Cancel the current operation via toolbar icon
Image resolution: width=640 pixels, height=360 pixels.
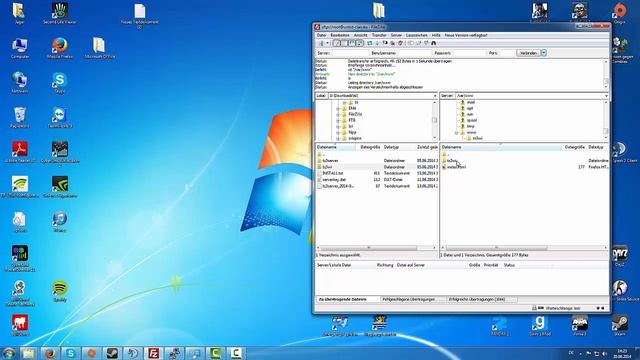[385, 43]
